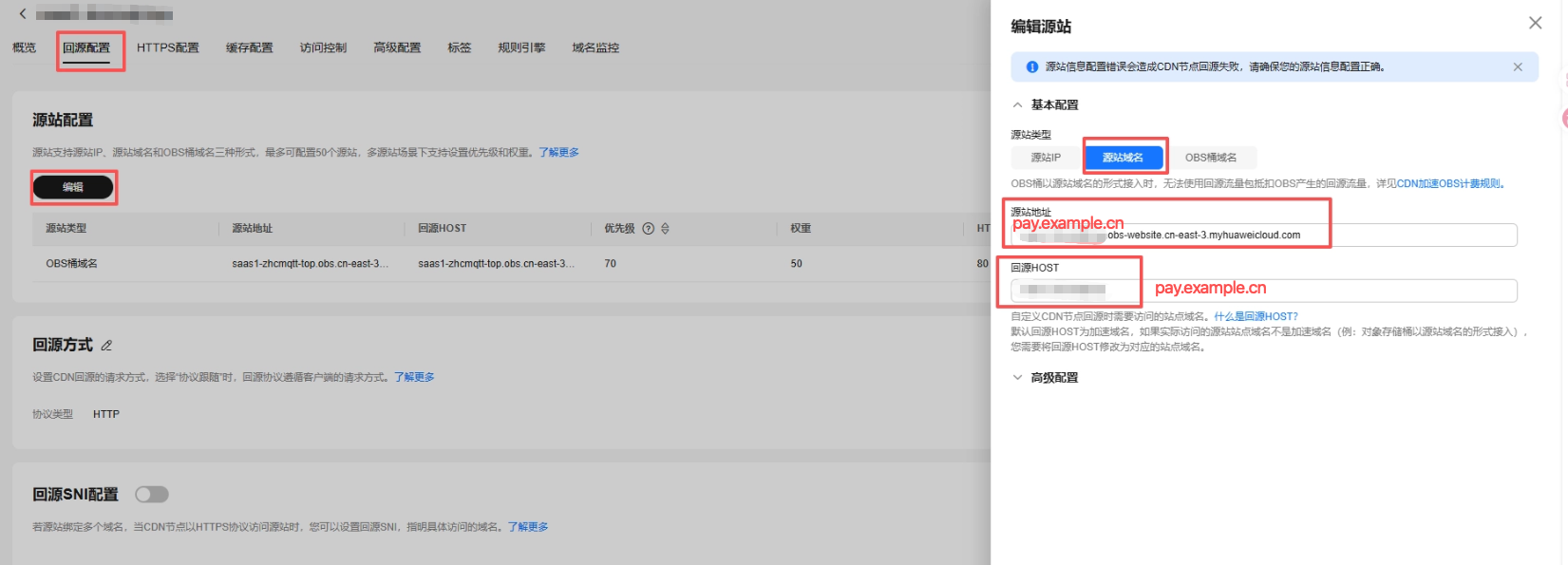The width and height of the screenshot is (1568, 565).
Task: Open the 访问控制 tab
Action: tap(324, 47)
